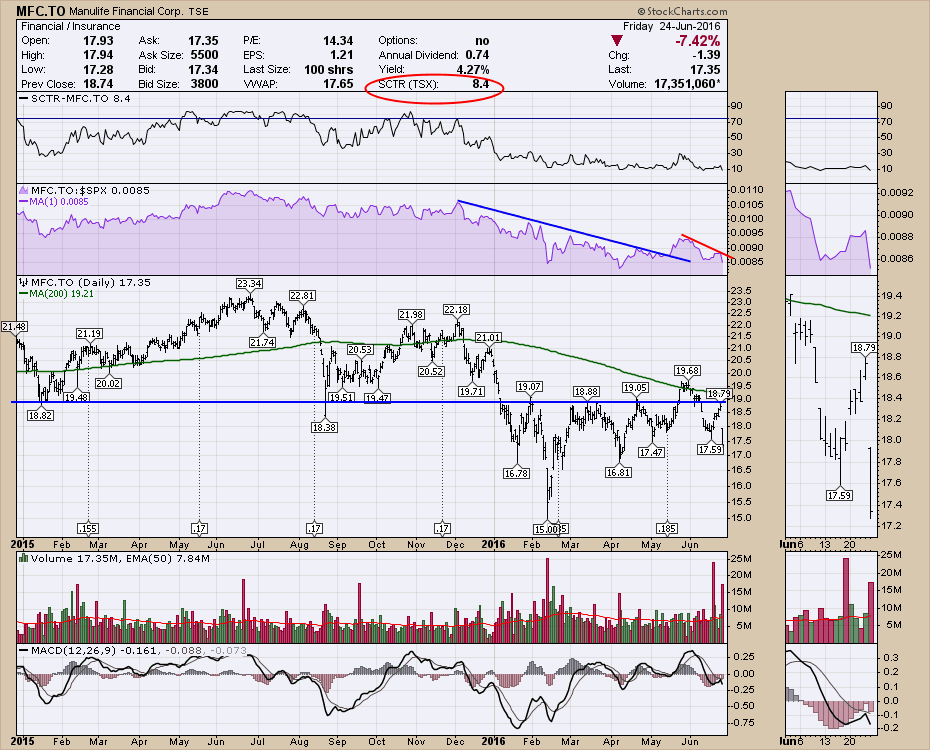Click the SCTR (TSX) value 8.4
Screen dimensions: 930x750
coord(480,84)
